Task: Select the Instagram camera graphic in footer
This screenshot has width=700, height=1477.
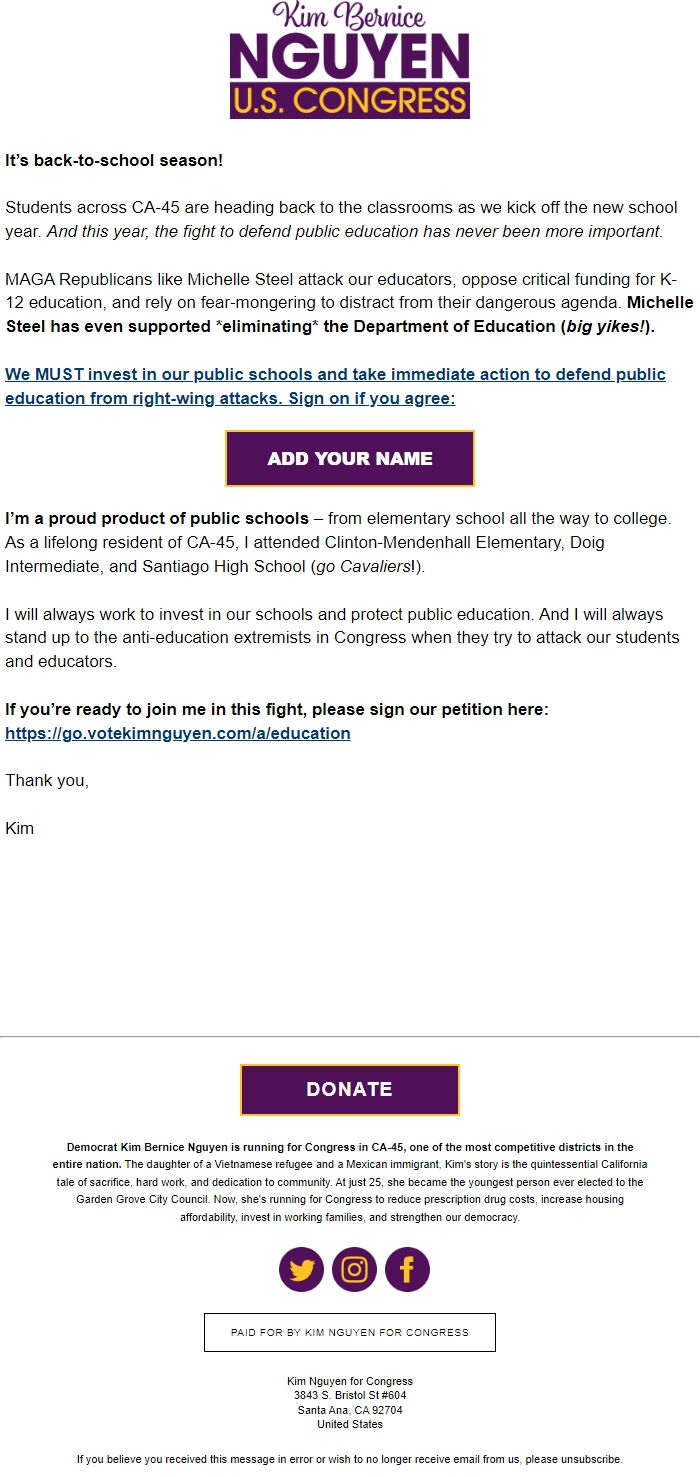Action: pyautogui.click(x=354, y=1269)
